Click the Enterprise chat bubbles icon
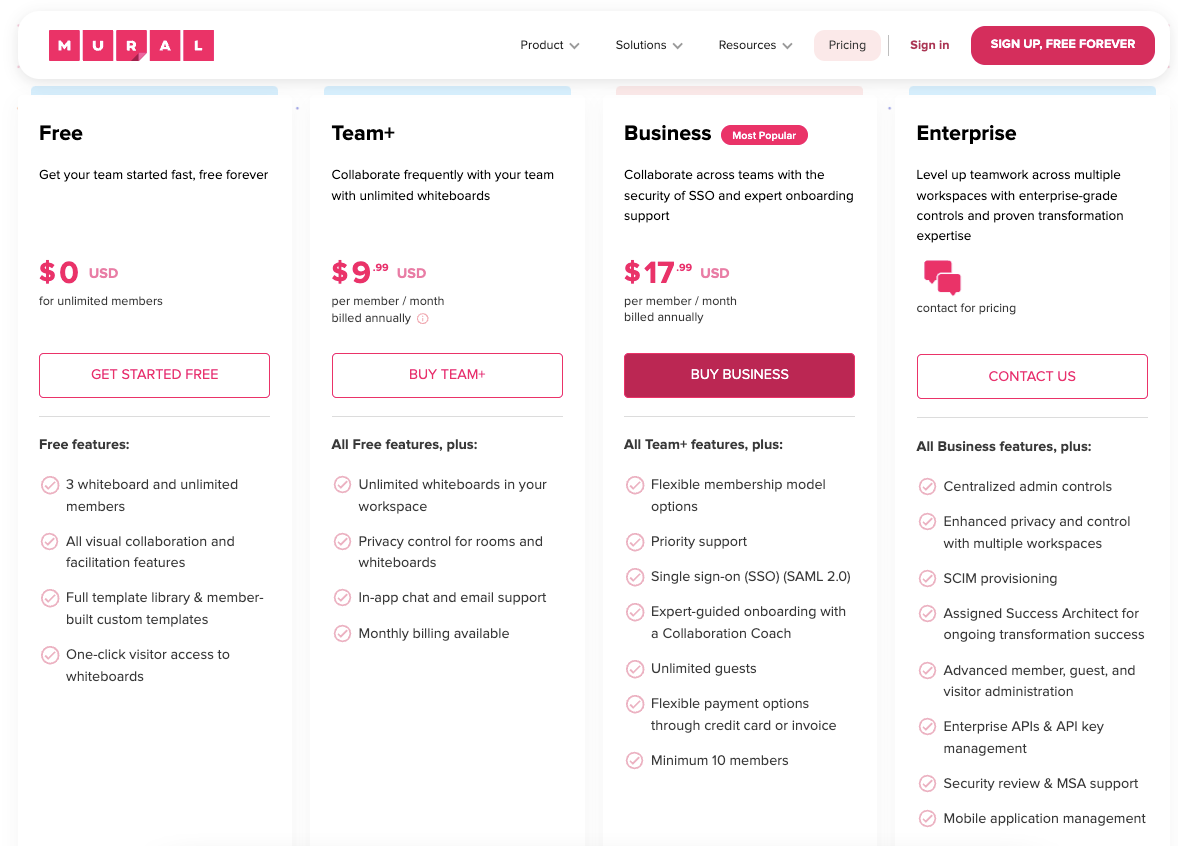Screen dimensions: 1178x846 [942, 277]
